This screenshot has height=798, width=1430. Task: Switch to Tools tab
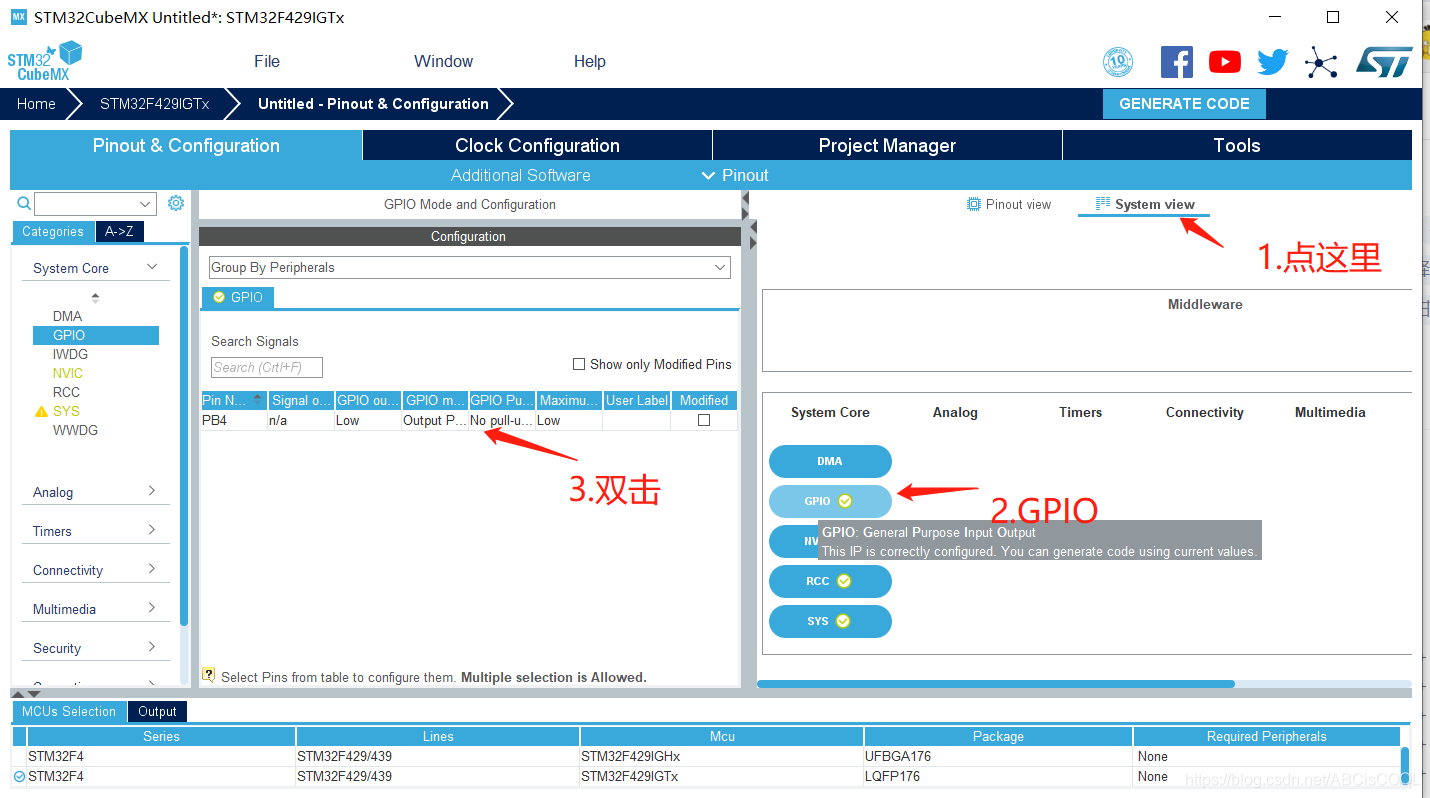[1237, 145]
